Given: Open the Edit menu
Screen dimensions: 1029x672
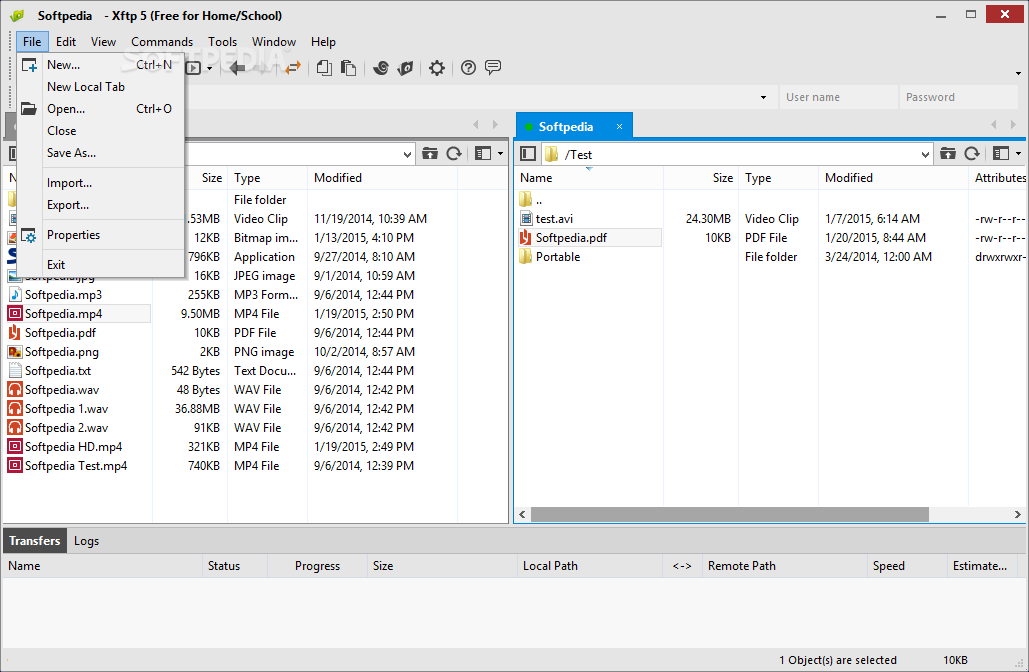Looking at the screenshot, I should tap(66, 41).
